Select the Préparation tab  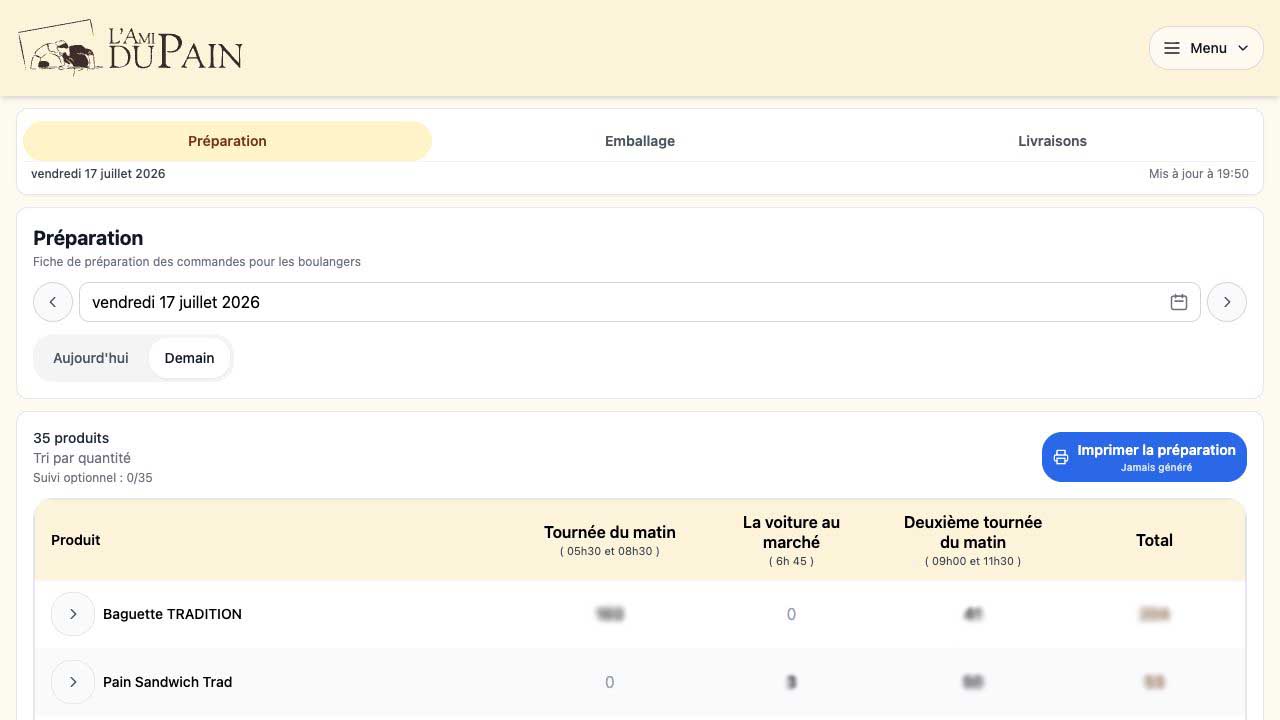tap(227, 141)
